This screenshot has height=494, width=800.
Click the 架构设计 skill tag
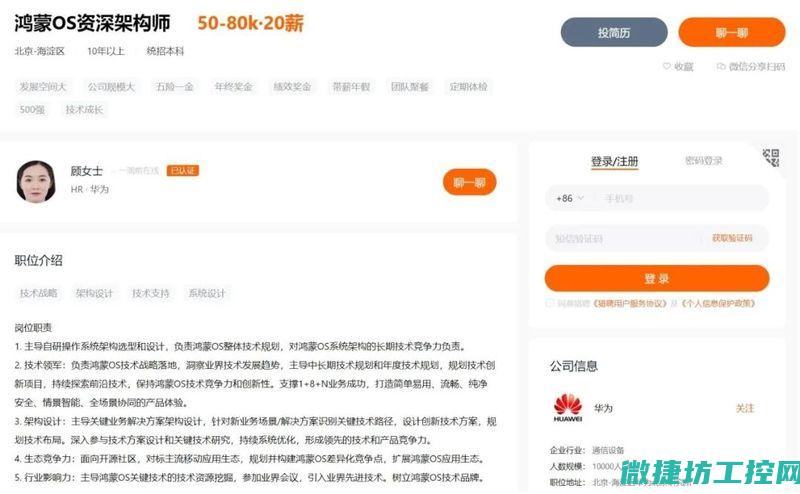[94, 293]
